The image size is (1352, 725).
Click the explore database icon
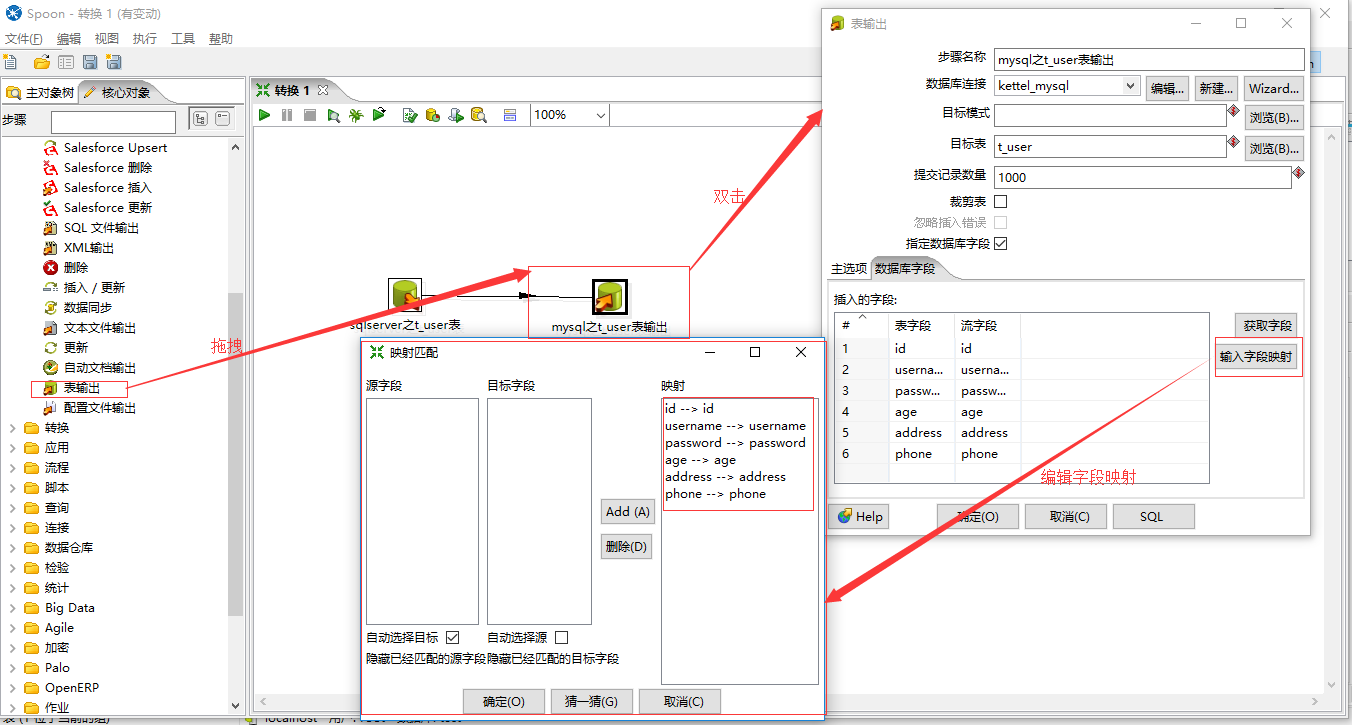coord(478,115)
